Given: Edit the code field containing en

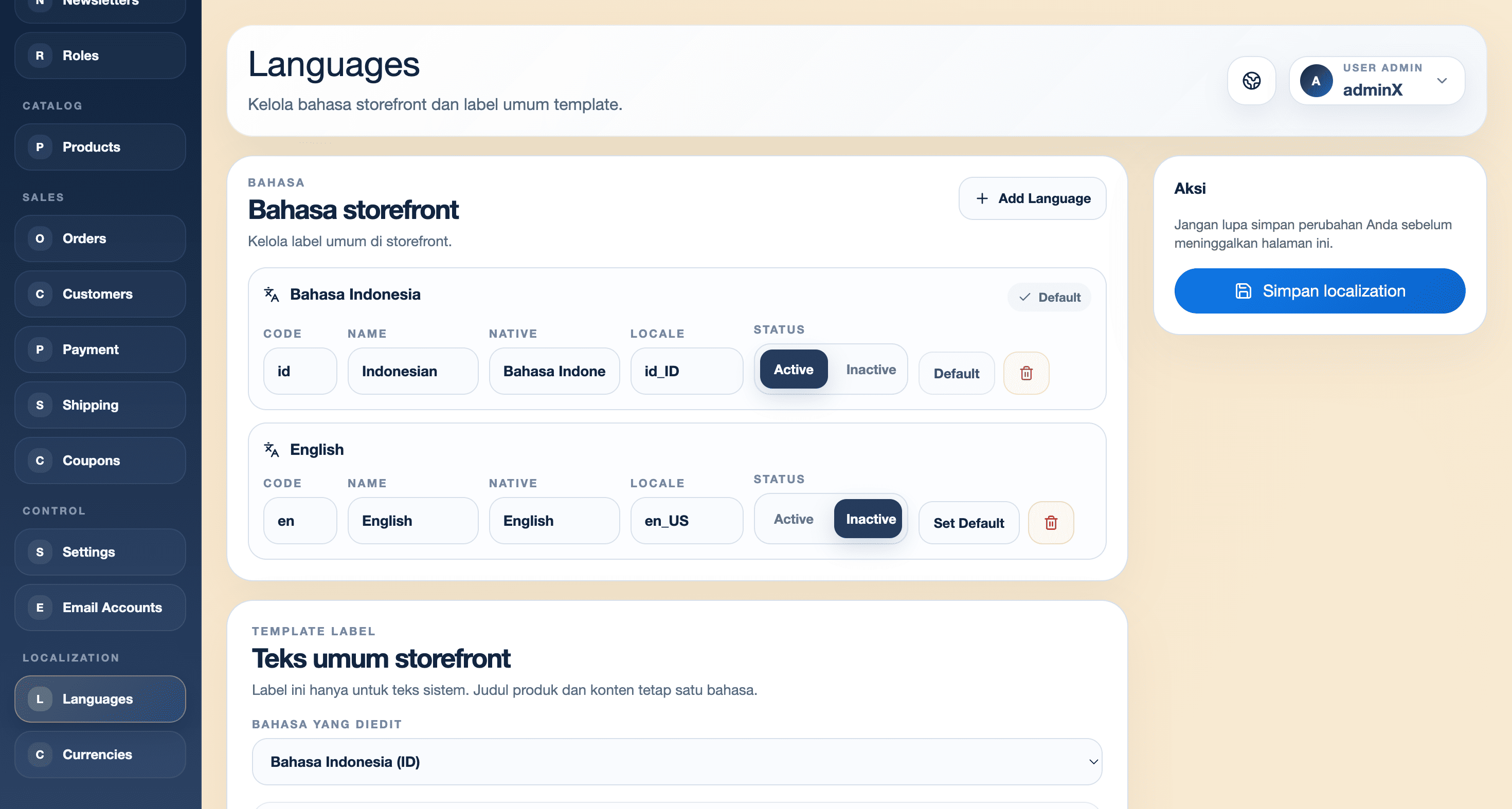Looking at the screenshot, I should (300, 521).
